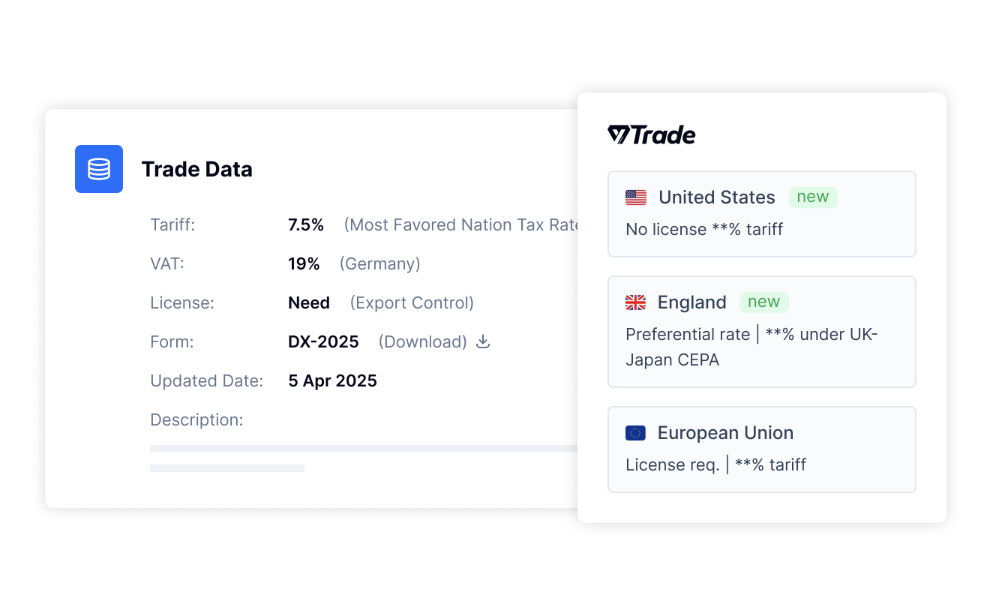Screen dimensions: 1000x612
Task: Select the United States trade card
Action: click(x=761, y=214)
